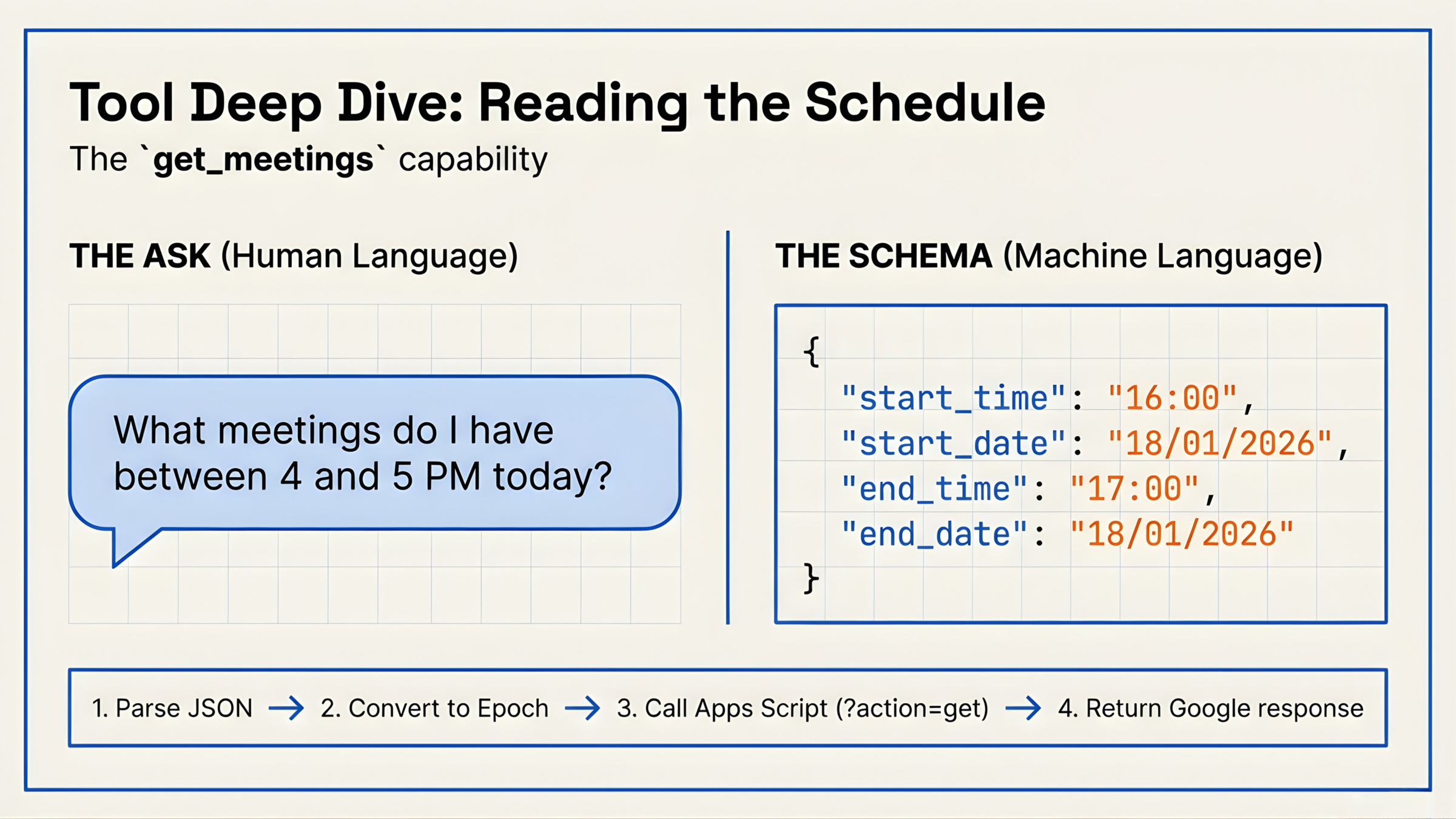Click step "1. Parse JSON"
Image resolution: width=1456 pixels, height=819 pixels.
click(x=172, y=708)
